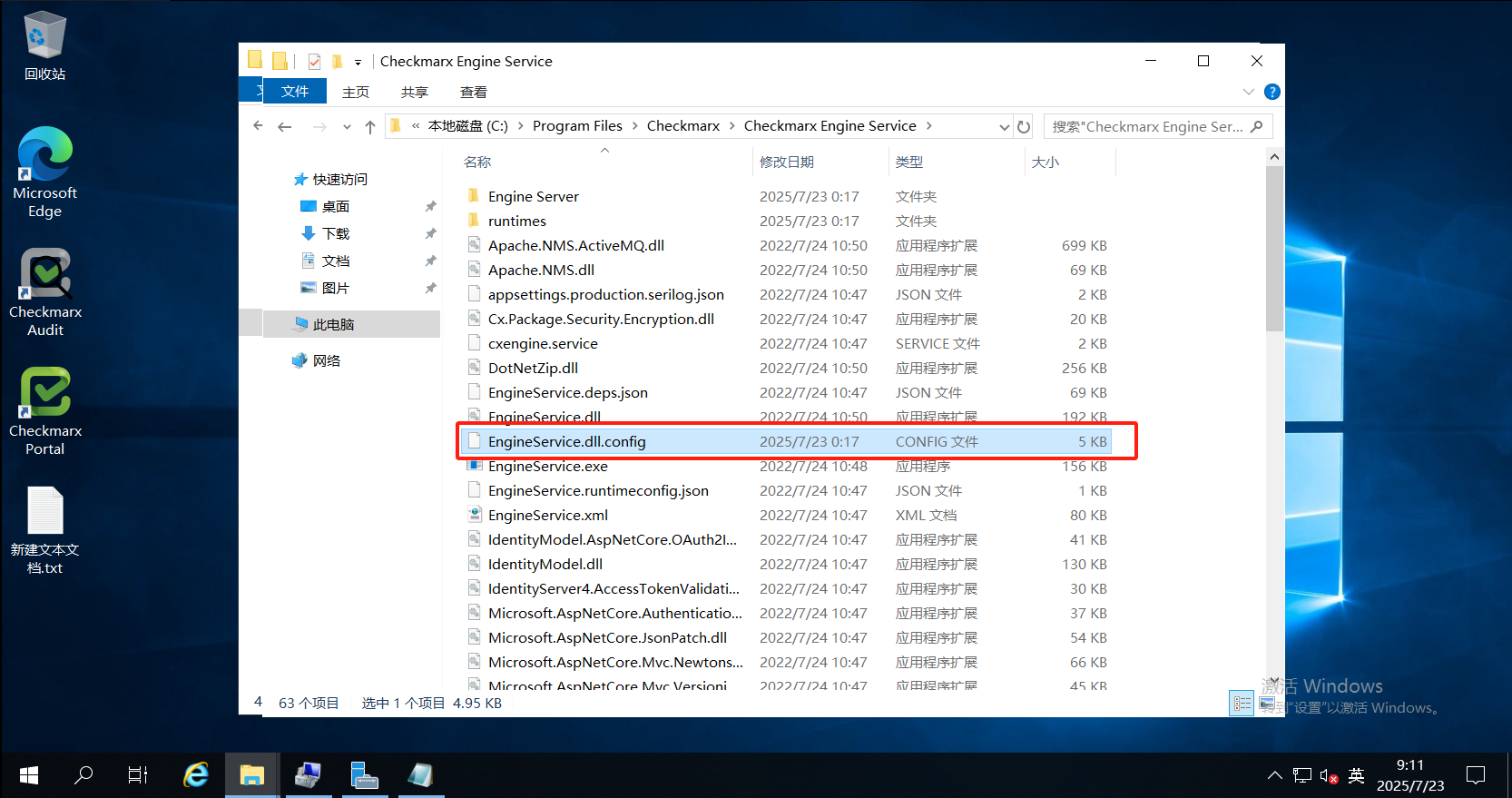
Task: Click the New Folder quick access toolbar icon
Action: (x=337, y=62)
